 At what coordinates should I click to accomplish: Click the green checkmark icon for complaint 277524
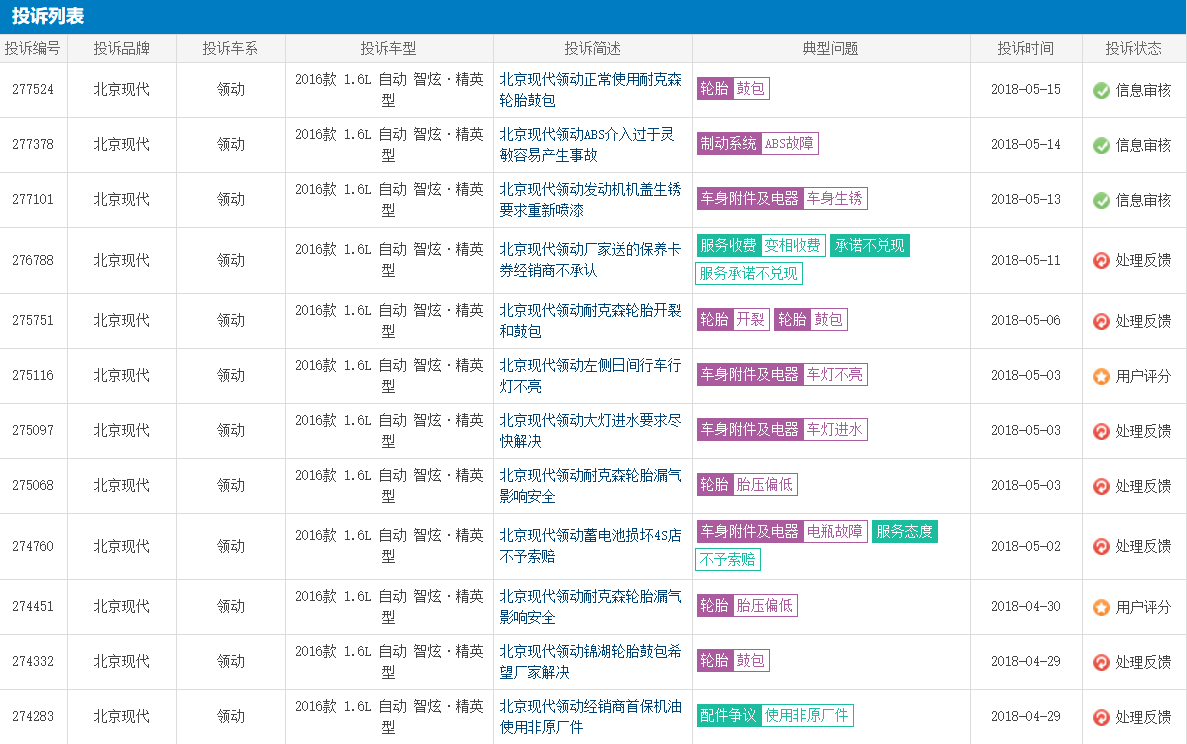pyautogui.click(x=1101, y=90)
